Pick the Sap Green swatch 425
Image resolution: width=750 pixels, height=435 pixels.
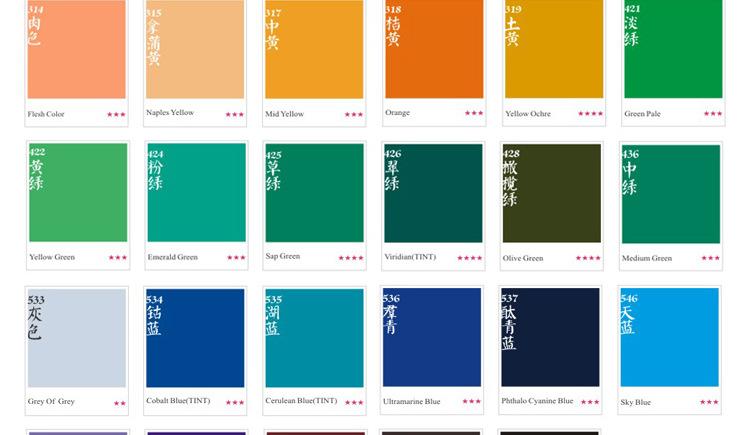(314, 193)
